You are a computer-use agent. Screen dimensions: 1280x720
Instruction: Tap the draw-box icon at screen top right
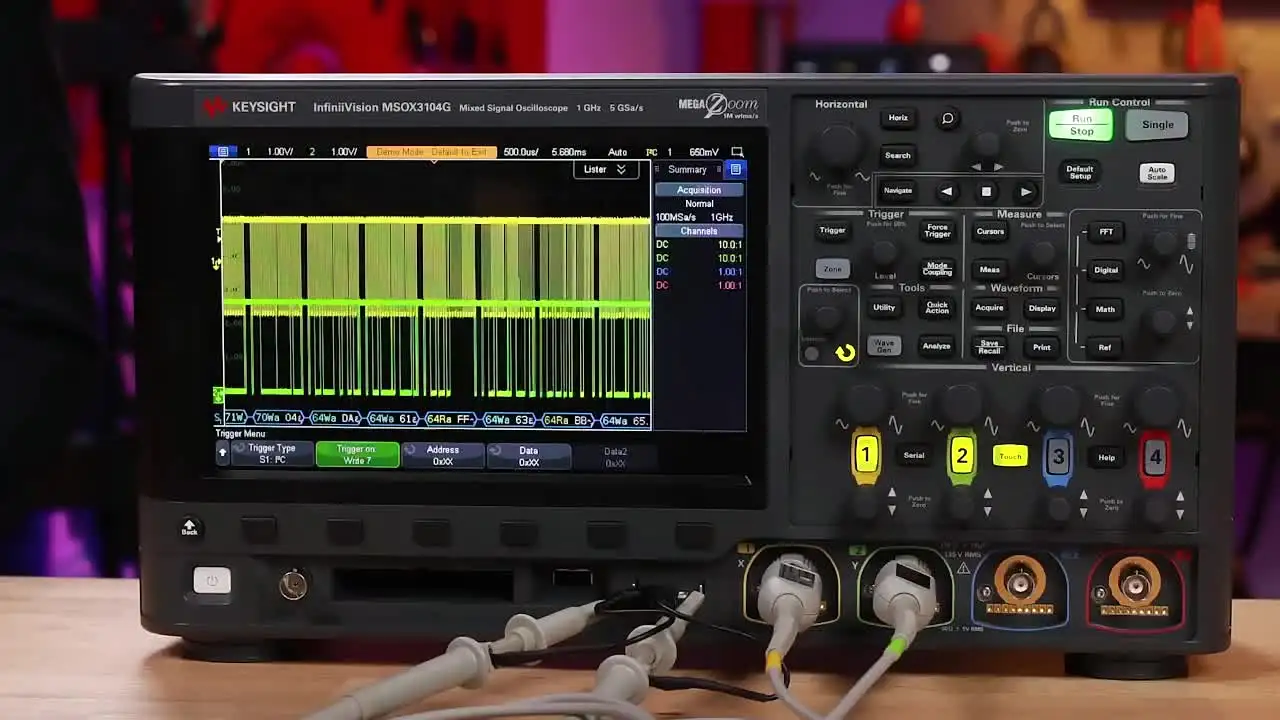click(x=736, y=152)
